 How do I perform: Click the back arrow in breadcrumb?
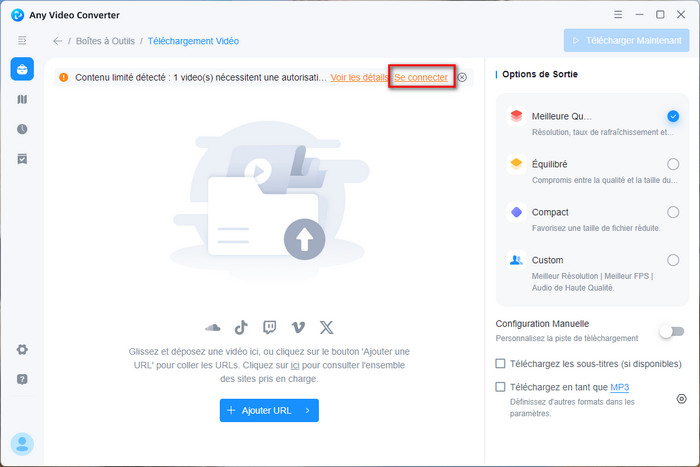click(x=57, y=41)
